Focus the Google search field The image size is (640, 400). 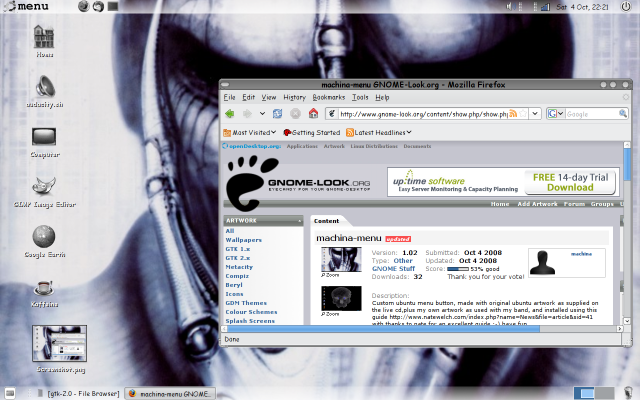[x=592, y=114]
